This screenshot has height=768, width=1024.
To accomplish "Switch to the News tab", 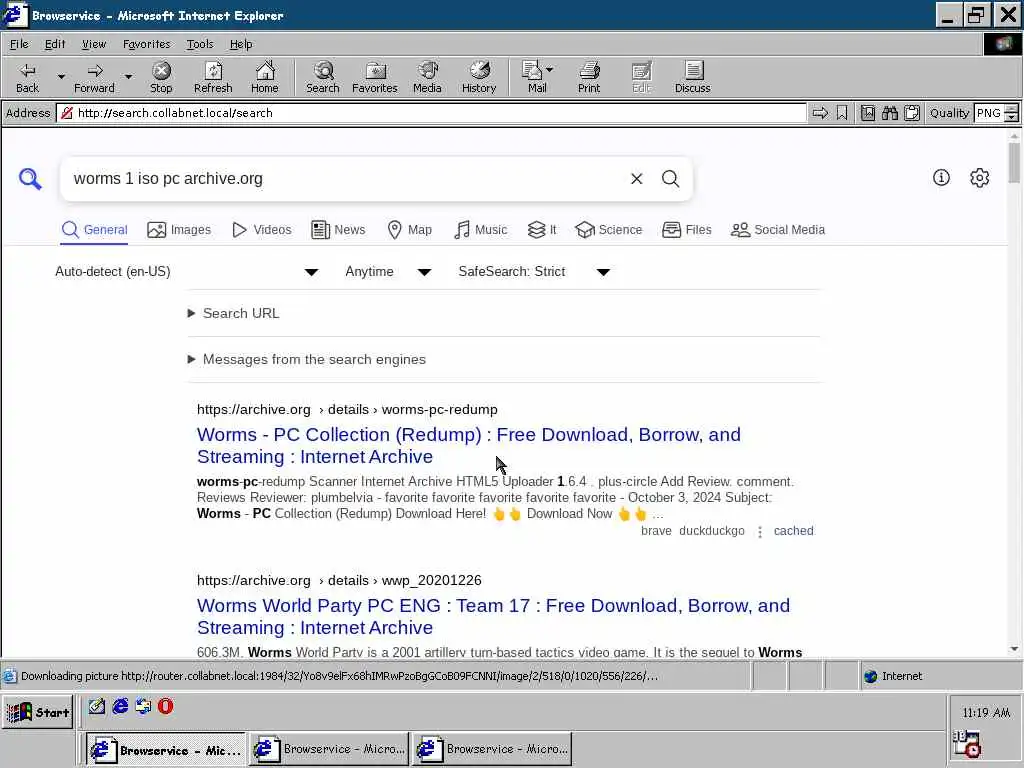I will click(x=338, y=230).
